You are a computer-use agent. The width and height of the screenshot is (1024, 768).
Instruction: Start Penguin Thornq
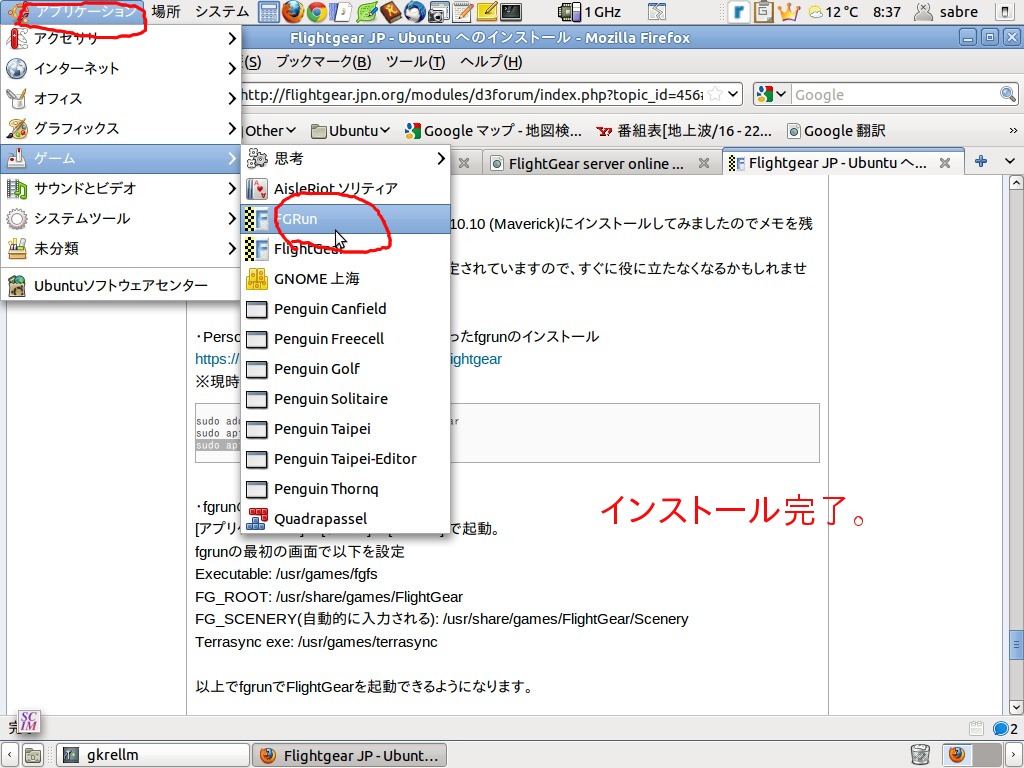[x=345, y=489]
